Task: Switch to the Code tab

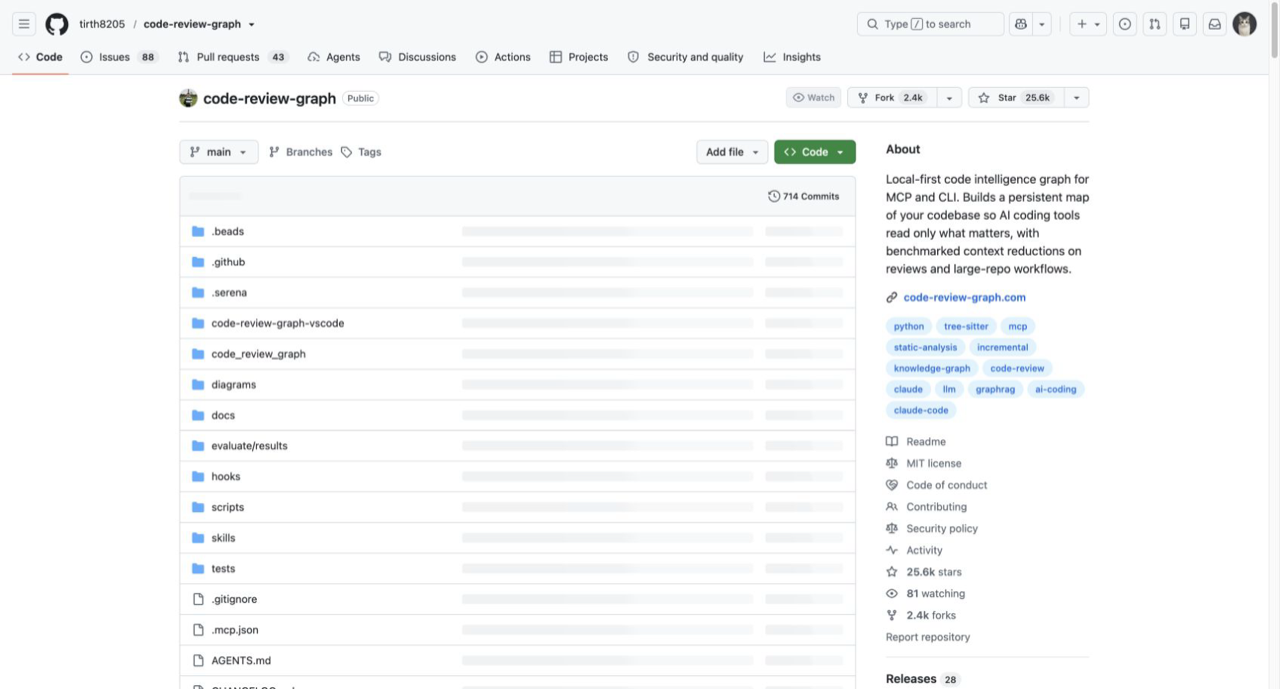Action: (x=40, y=57)
